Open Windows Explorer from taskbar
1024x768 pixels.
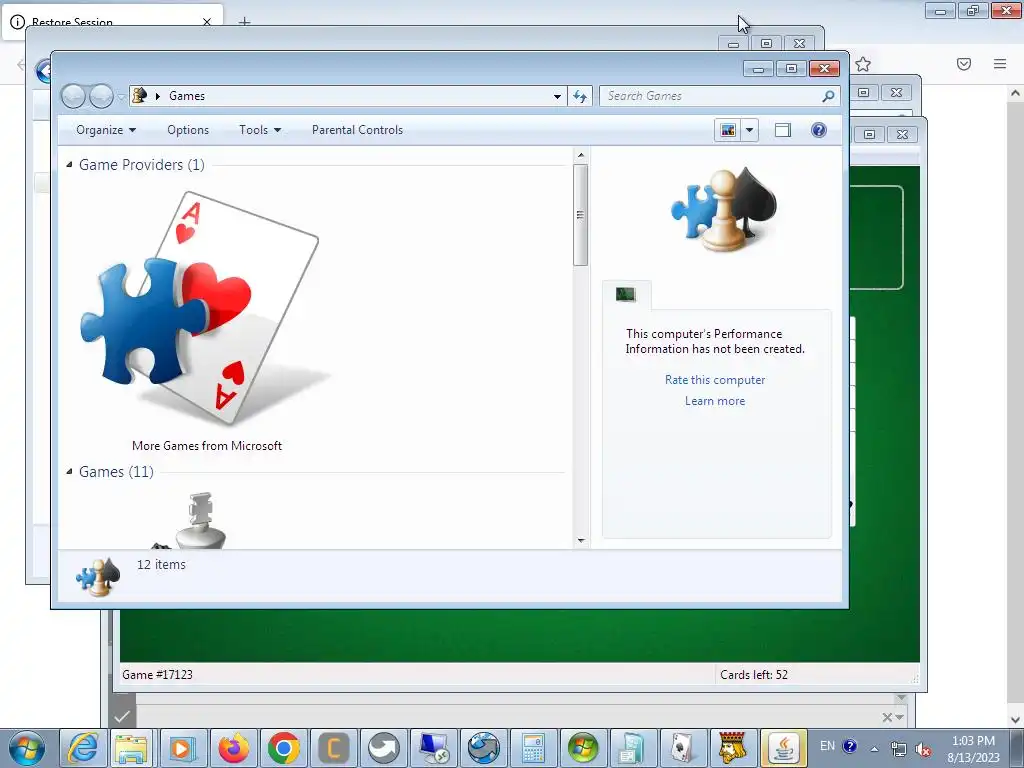(131, 748)
